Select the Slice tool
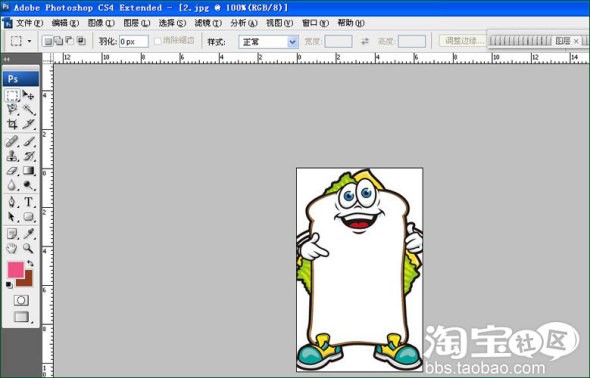Screen dimensions: 590x378 tap(28, 123)
